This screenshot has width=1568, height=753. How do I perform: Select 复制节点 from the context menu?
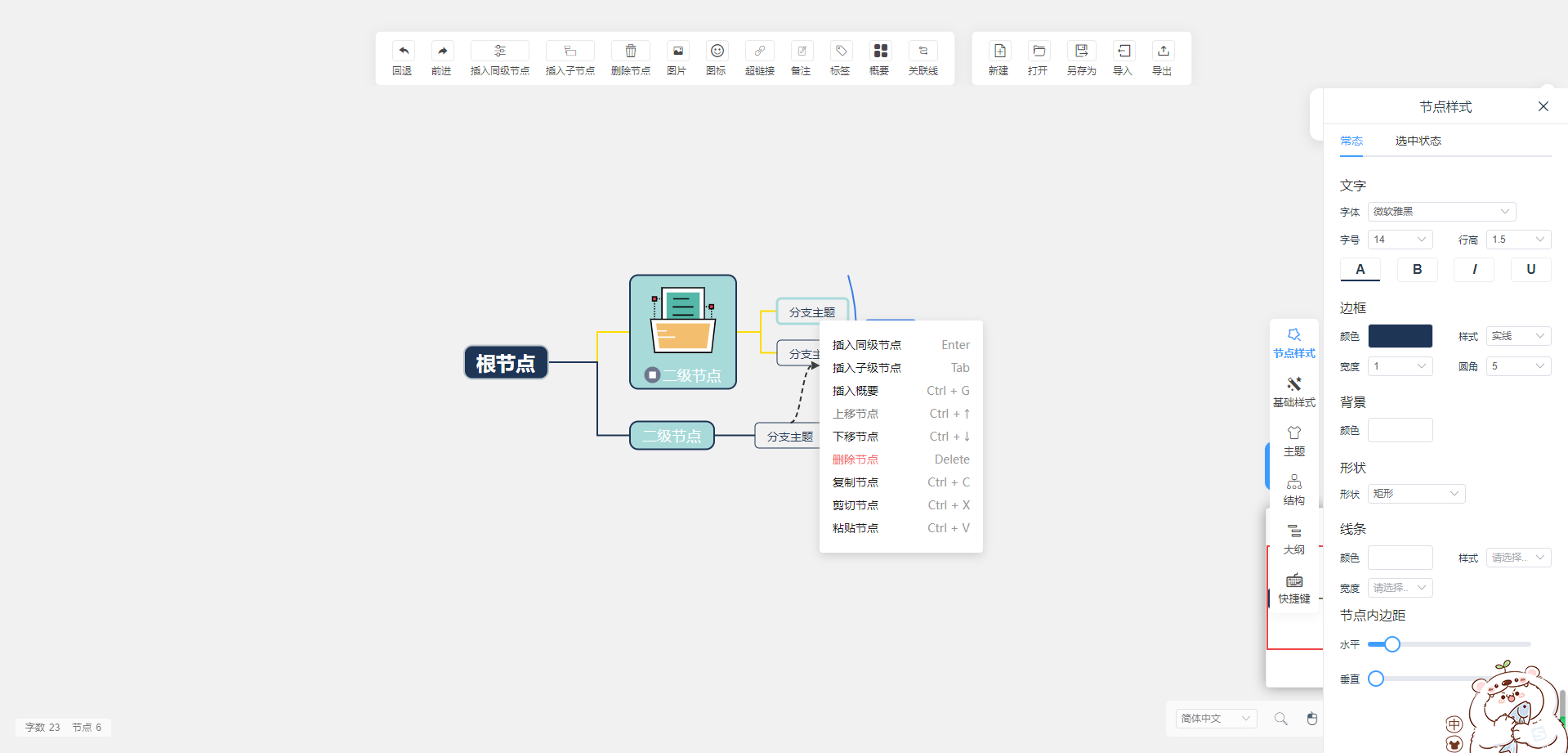[x=855, y=482]
